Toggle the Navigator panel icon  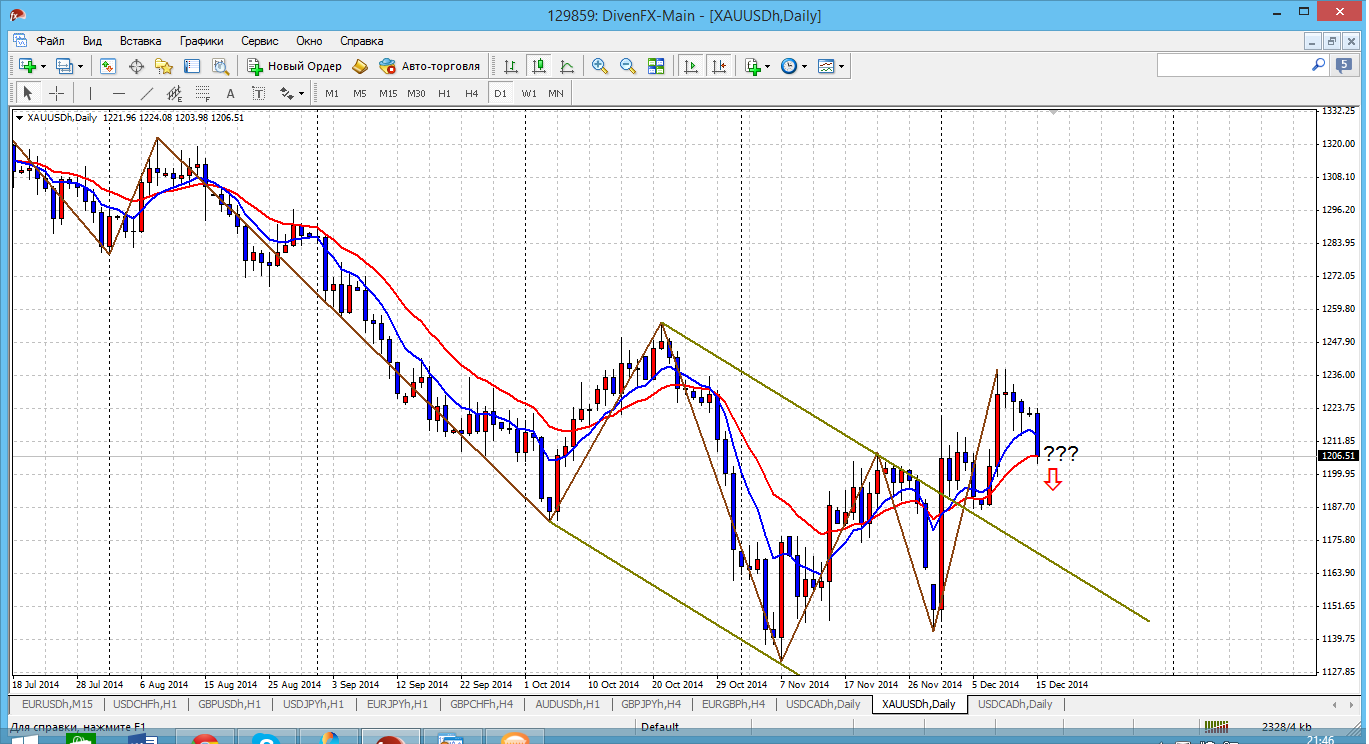[164, 66]
